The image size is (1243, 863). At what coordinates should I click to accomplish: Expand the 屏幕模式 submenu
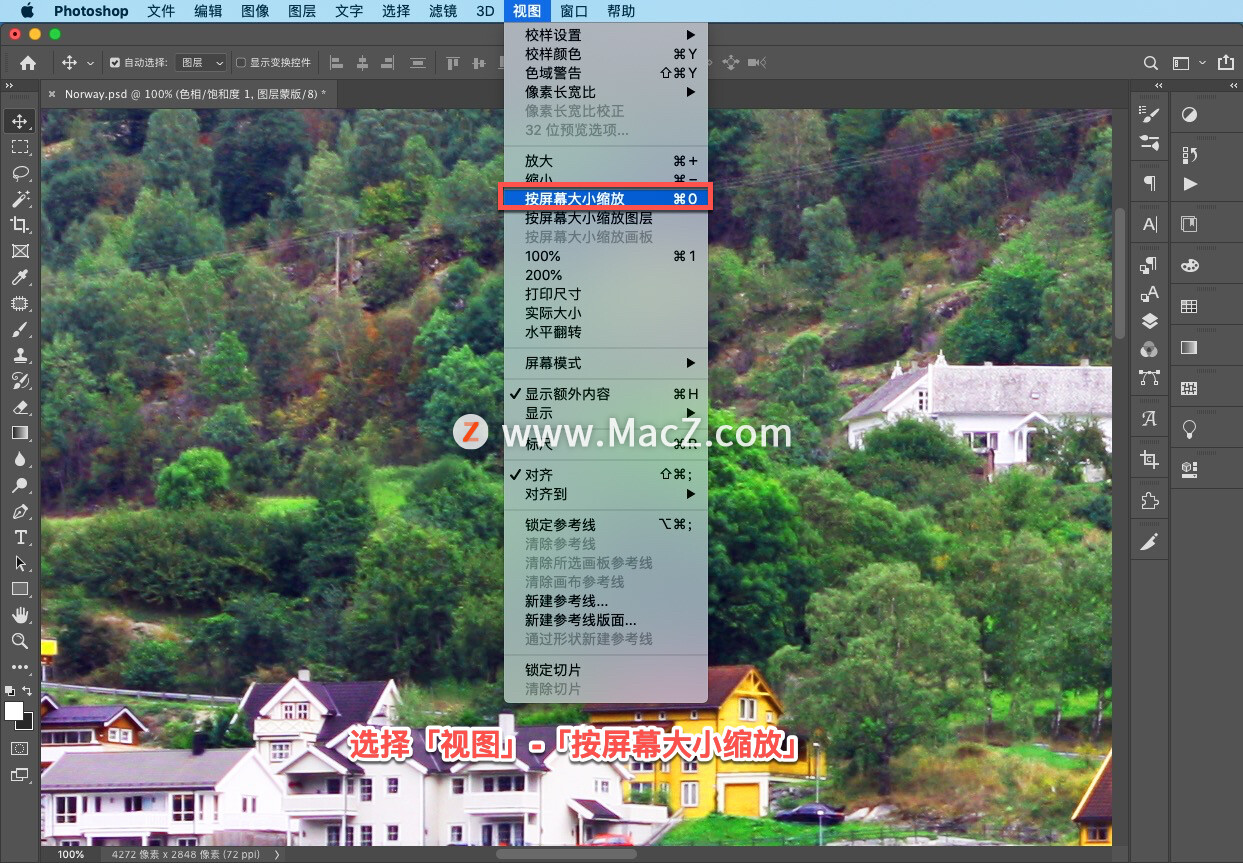pos(606,363)
